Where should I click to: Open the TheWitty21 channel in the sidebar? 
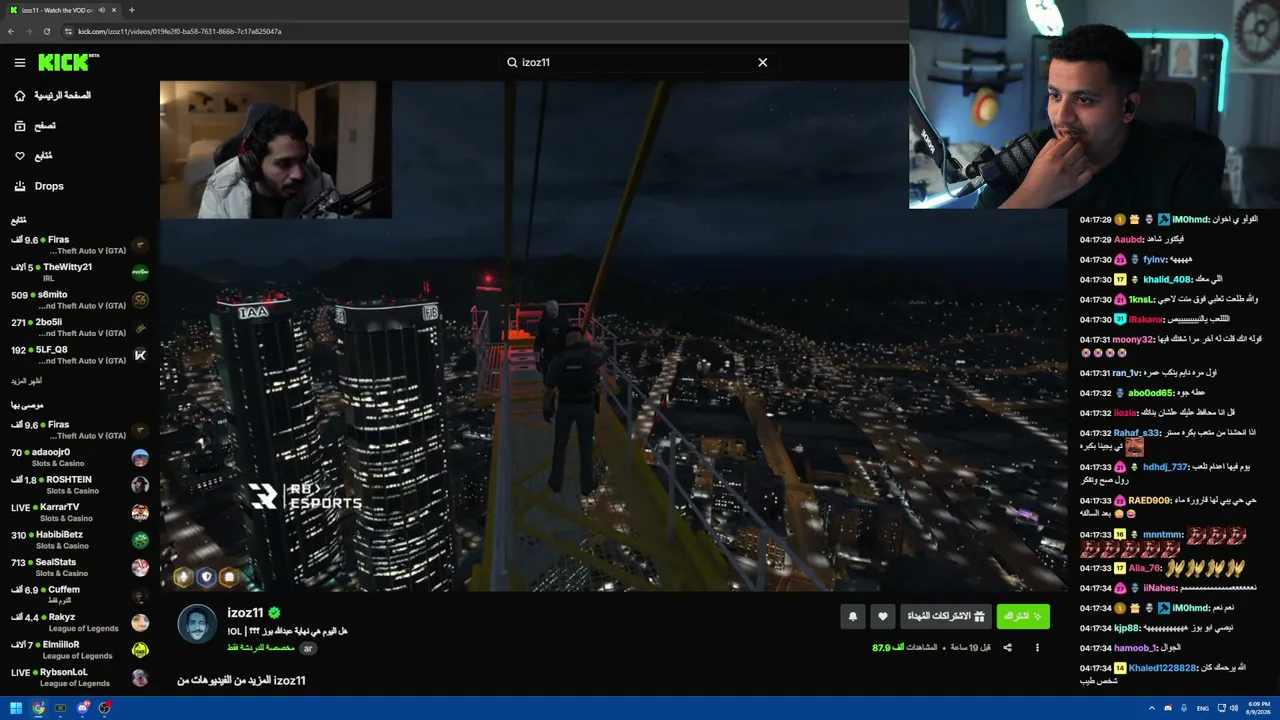[x=80, y=272]
